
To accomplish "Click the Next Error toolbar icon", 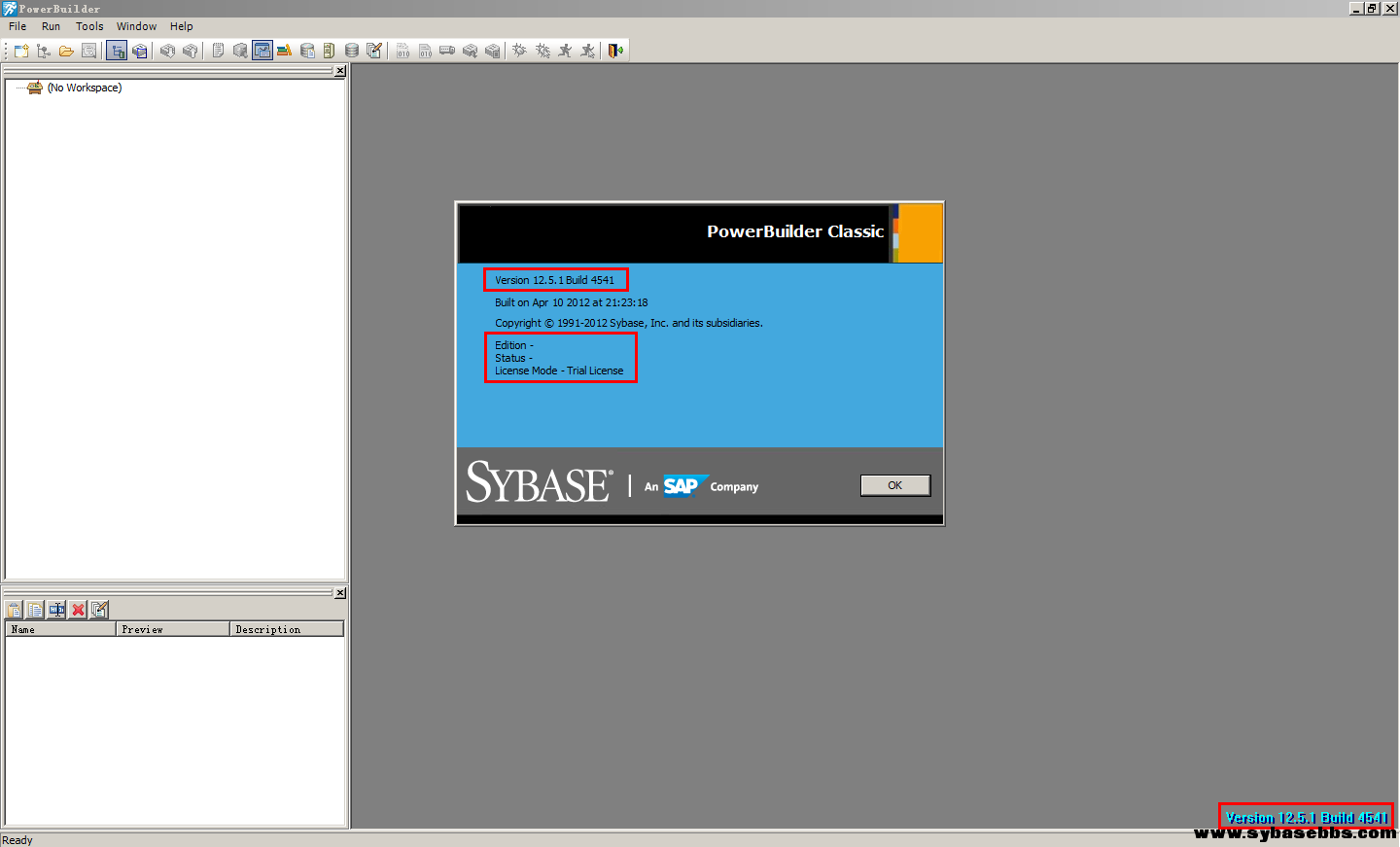I will [167, 51].
